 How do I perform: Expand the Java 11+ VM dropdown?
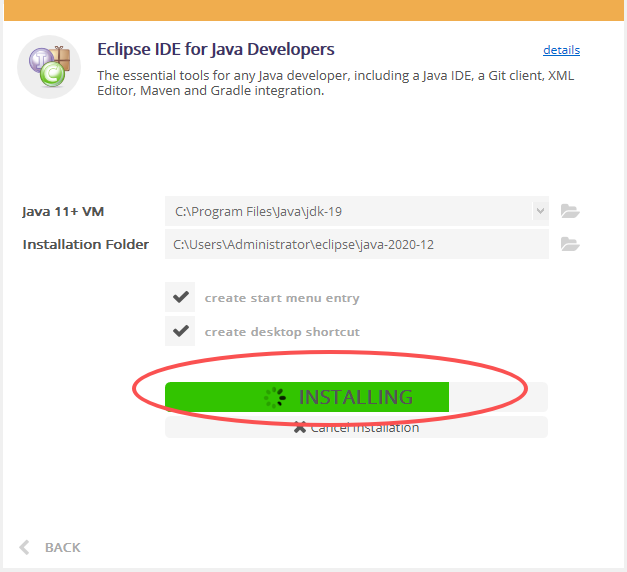click(x=540, y=211)
